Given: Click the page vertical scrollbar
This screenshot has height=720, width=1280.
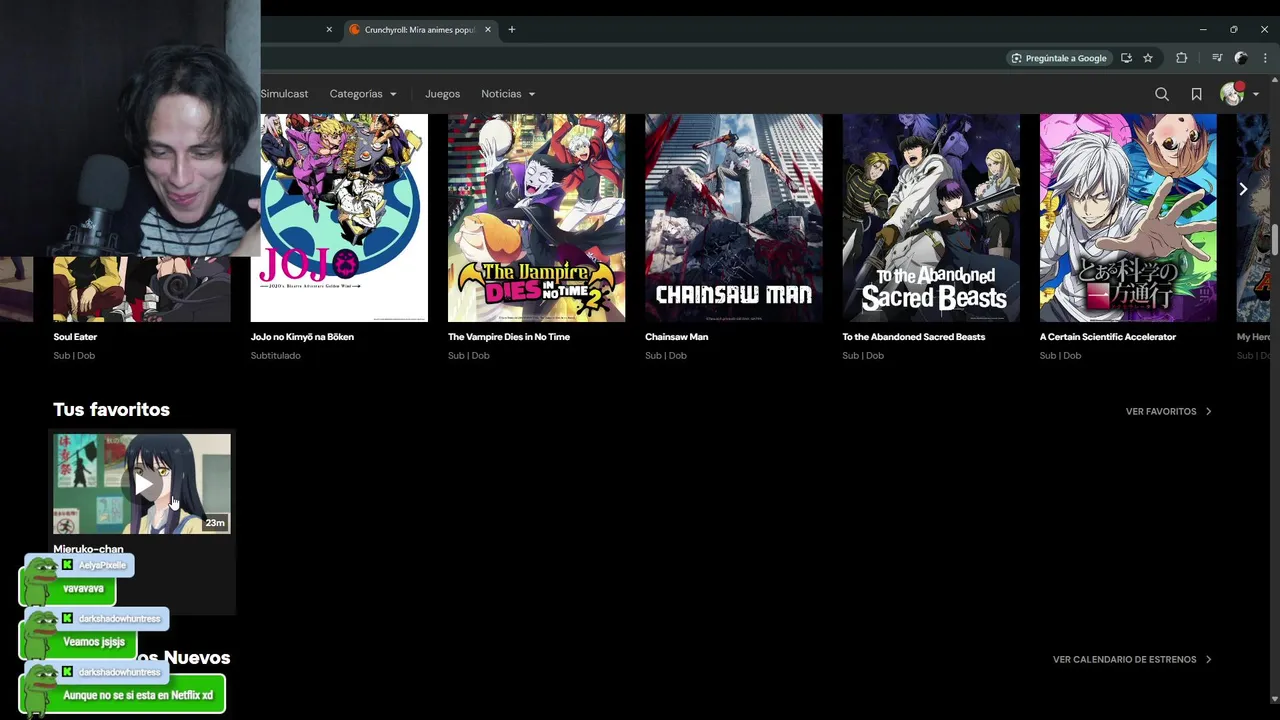Looking at the screenshot, I should 1274,240.
